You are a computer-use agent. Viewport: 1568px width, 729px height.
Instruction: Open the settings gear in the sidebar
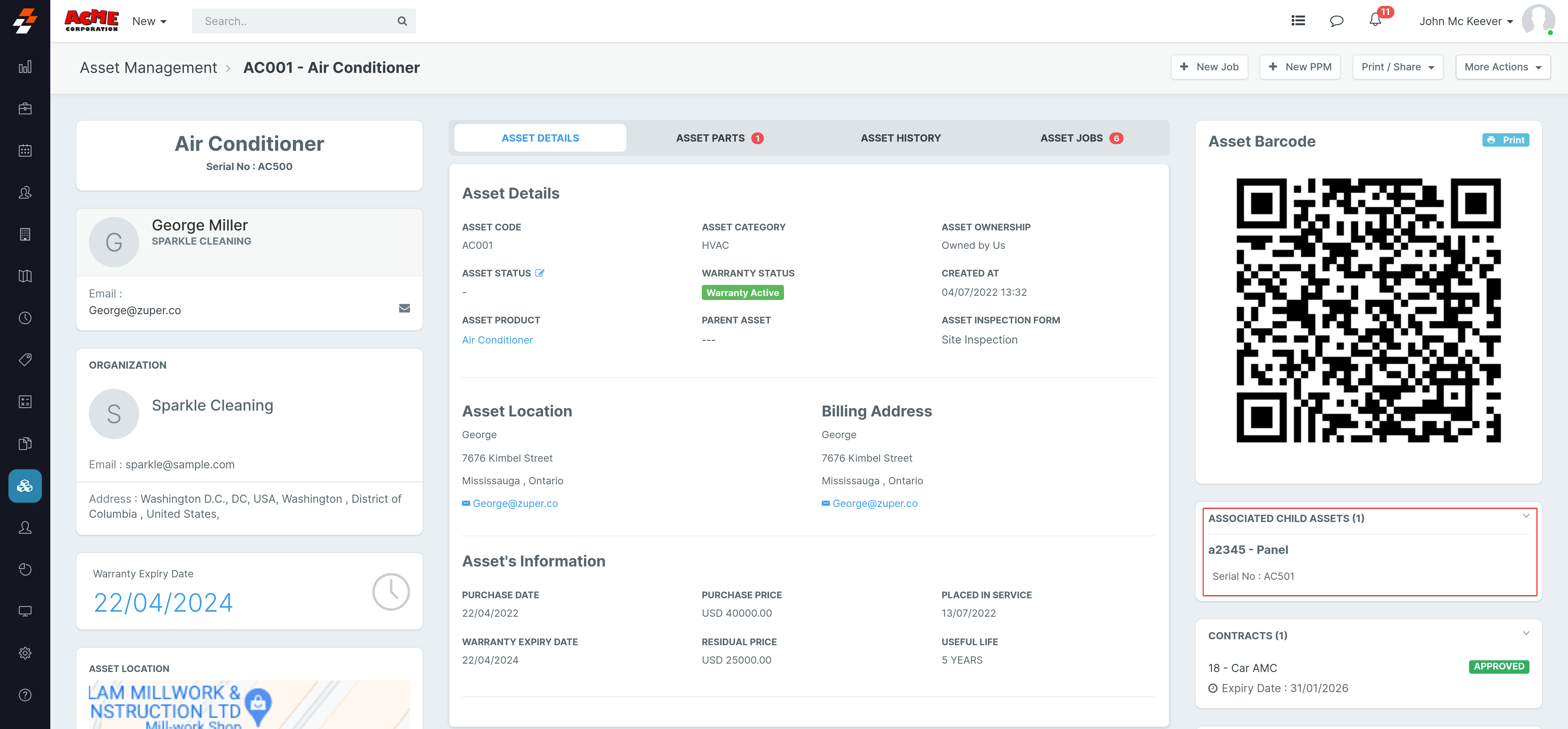click(x=25, y=653)
